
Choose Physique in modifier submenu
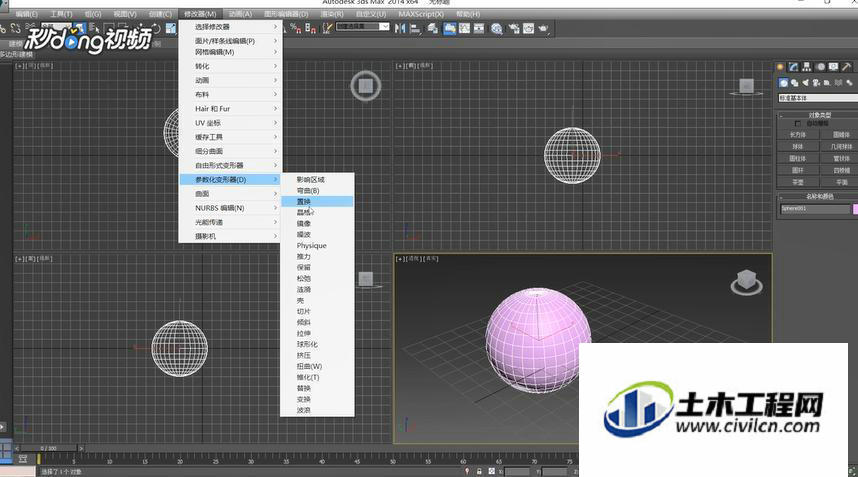[317, 246]
